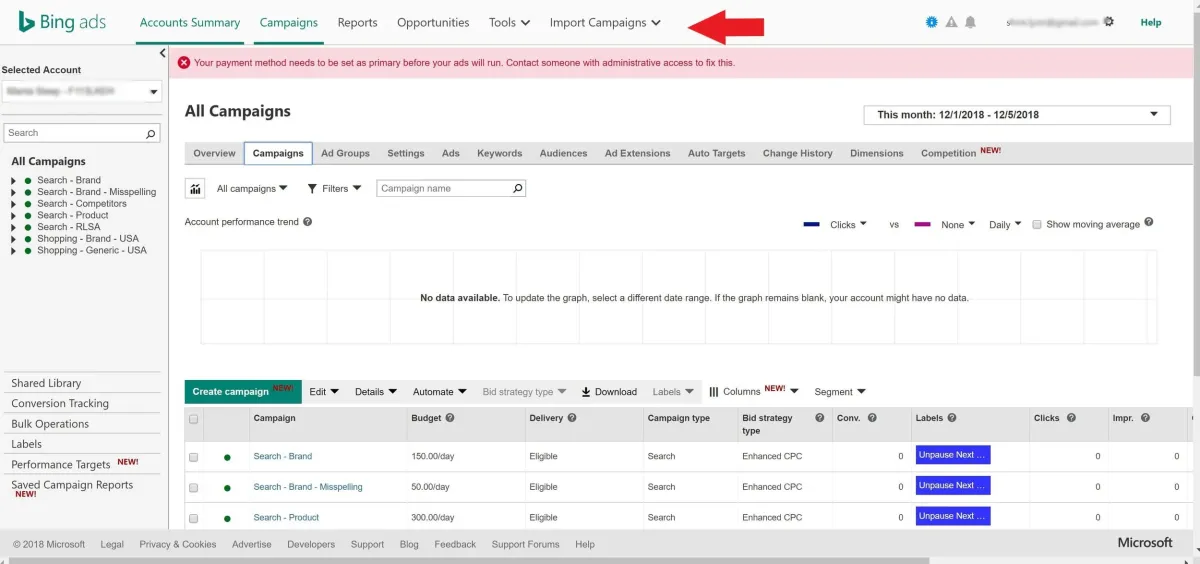Click the Help link in the header
Image resolution: width=1200 pixels, height=564 pixels.
tap(1151, 22)
